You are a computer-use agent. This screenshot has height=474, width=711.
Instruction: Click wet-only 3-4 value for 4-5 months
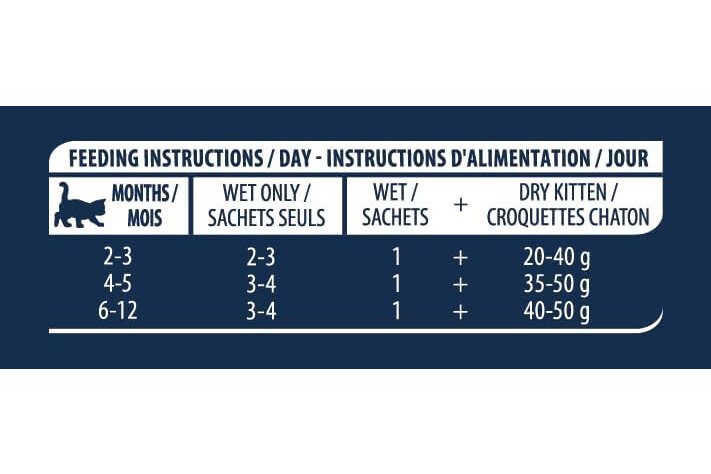tap(261, 284)
